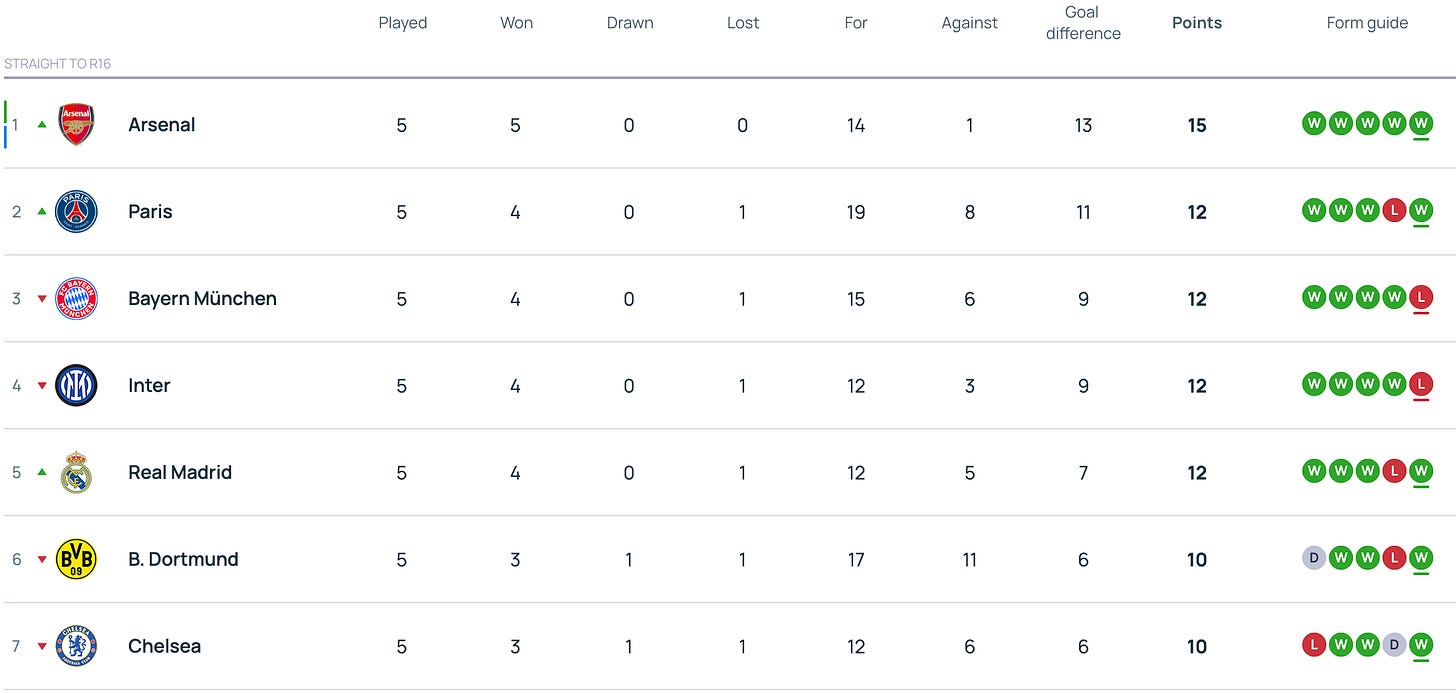Screen dimensions: 1456x693
Task: Click the Arsenal club crest
Action: pyautogui.click(x=76, y=125)
